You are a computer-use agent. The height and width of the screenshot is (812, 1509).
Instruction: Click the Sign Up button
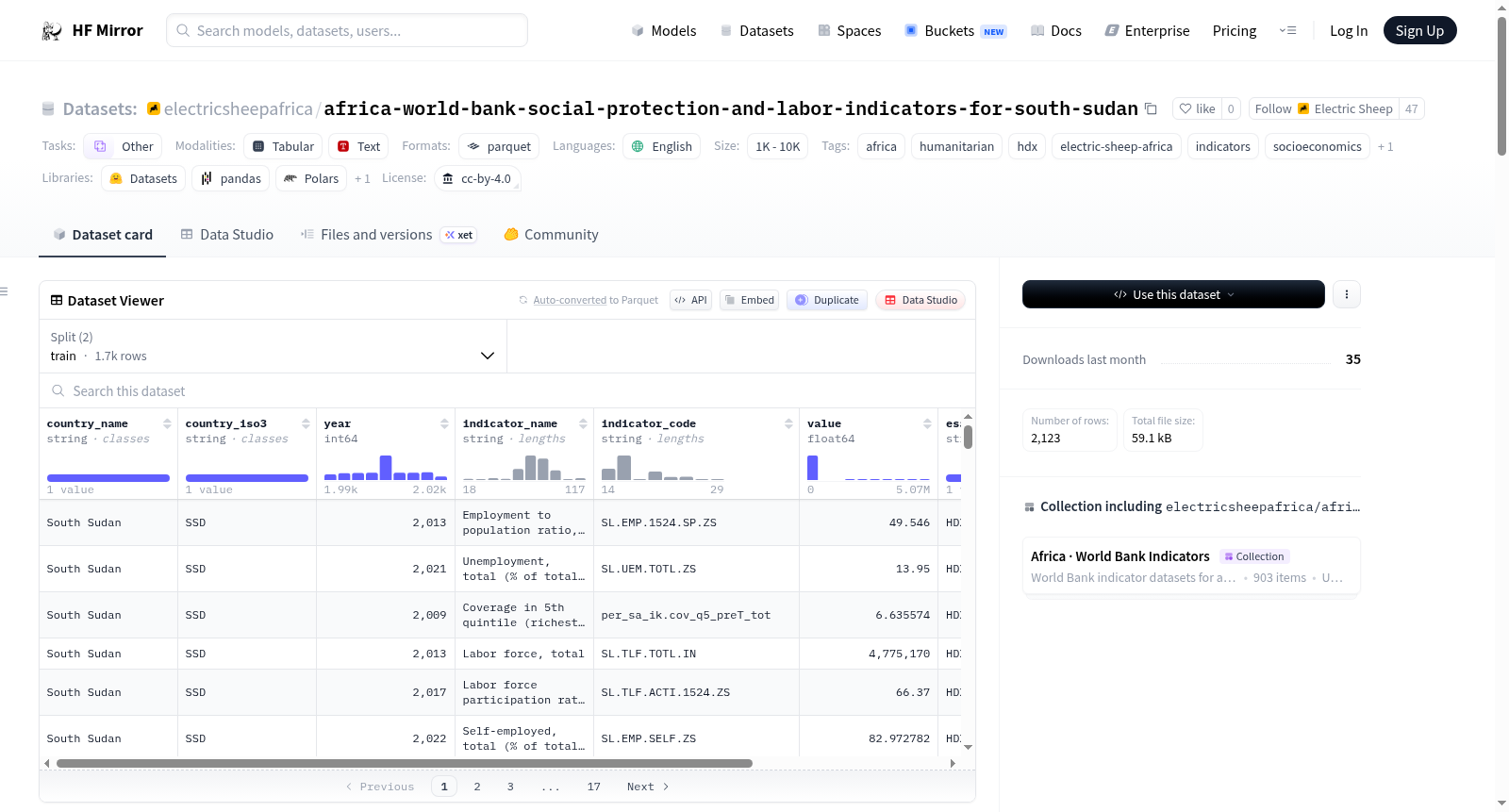1419,30
